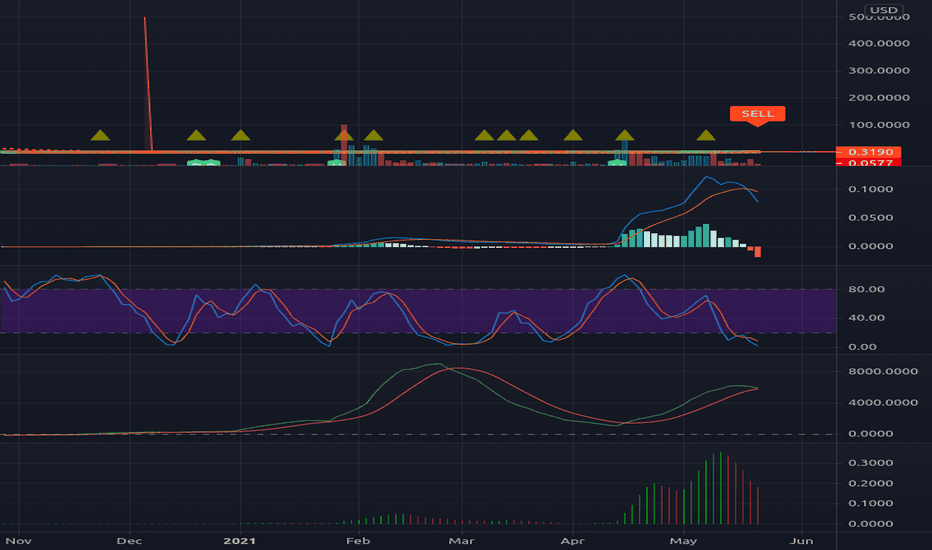Click the 0.3000 axis value in bottom pane
This screenshot has height=550, width=932.
(870, 463)
